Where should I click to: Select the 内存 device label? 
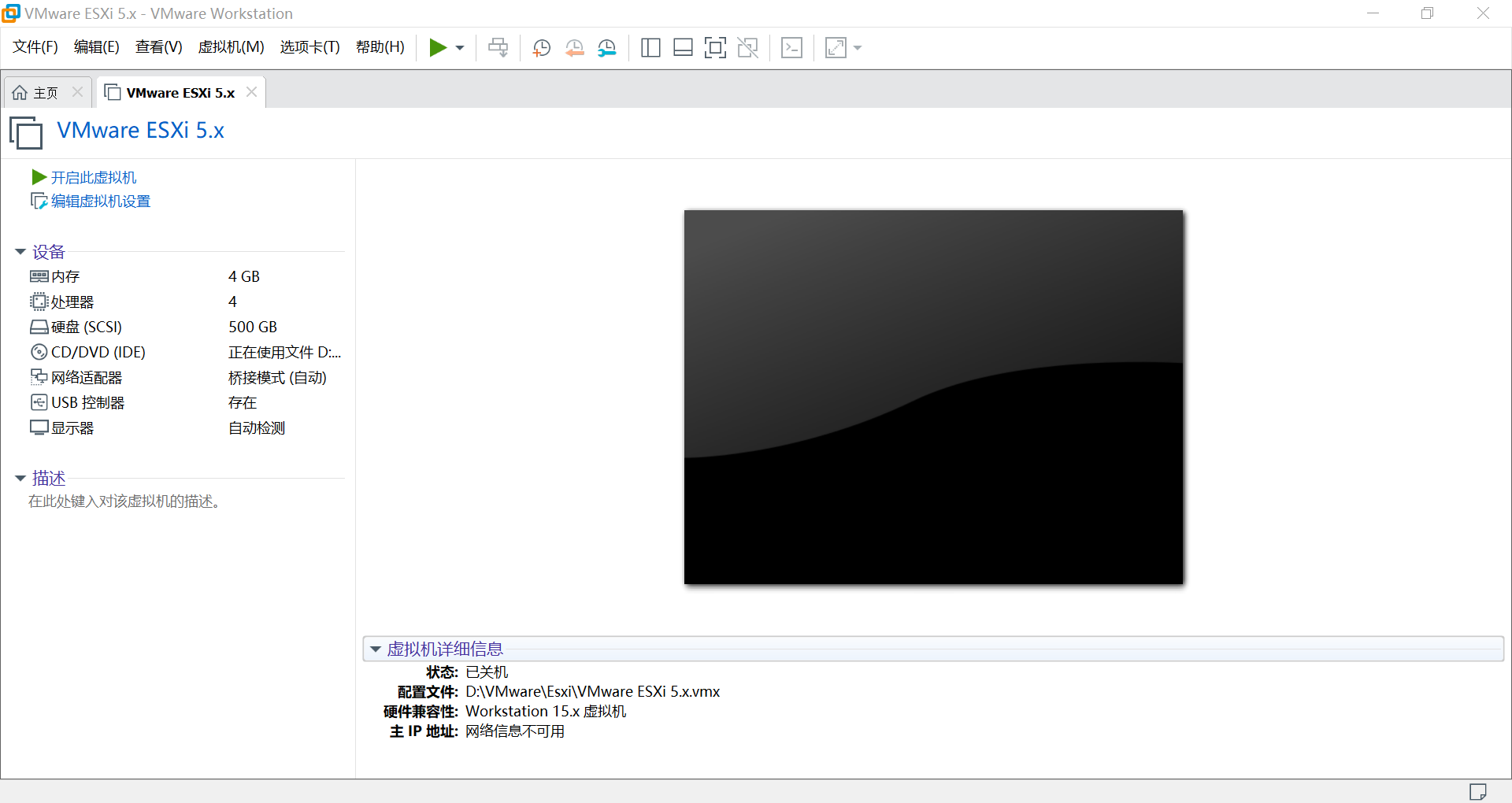tap(65, 276)
